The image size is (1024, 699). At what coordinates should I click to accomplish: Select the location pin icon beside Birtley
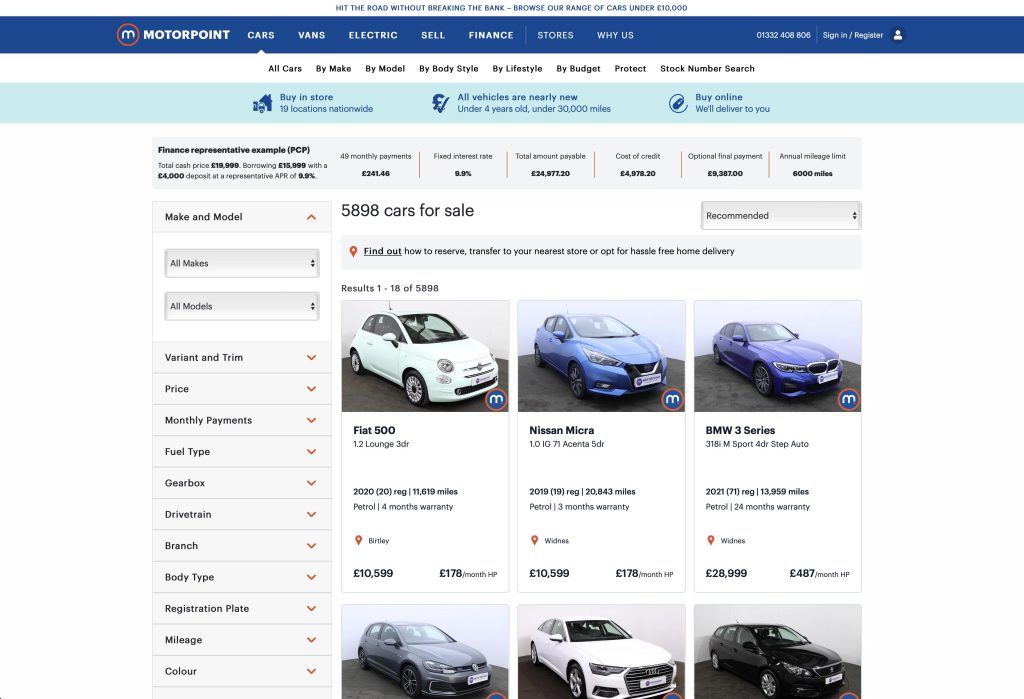[360, 540]
